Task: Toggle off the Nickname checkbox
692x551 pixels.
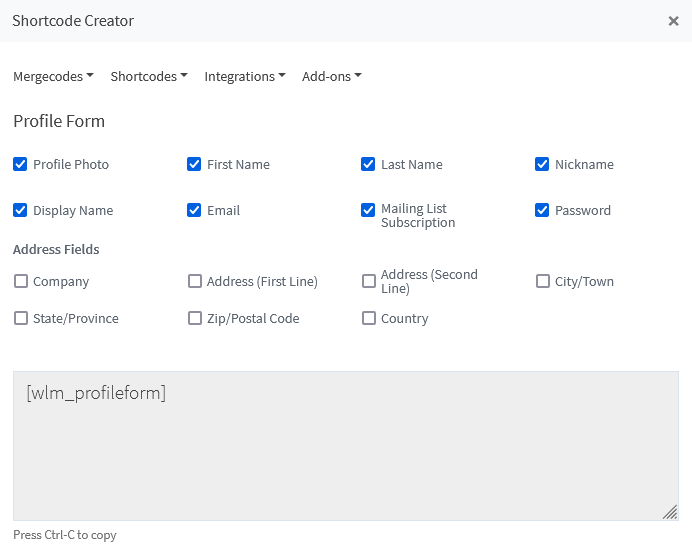Action: 542,164
